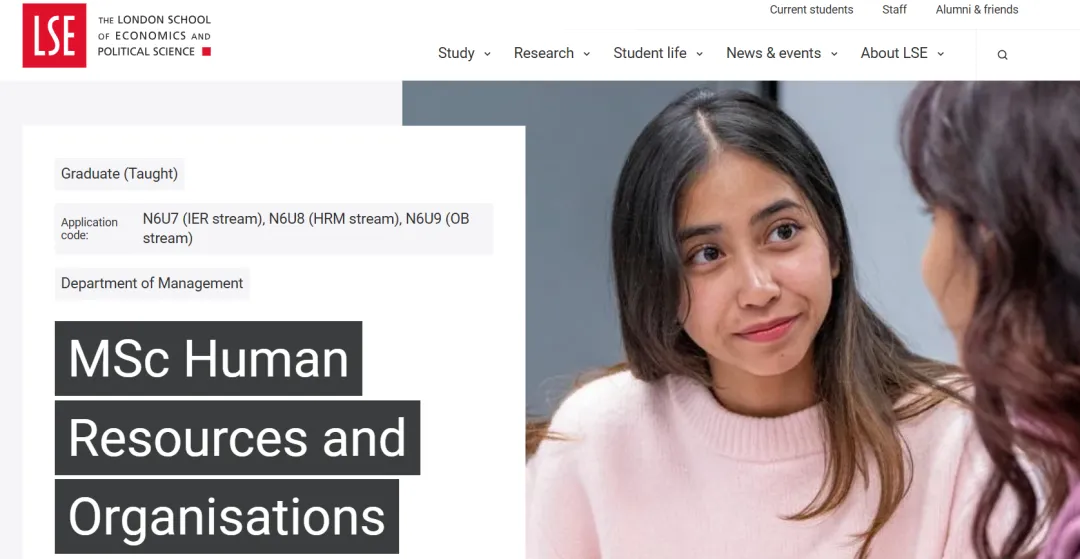The width and height of the screenshot is (1080, 559).
Task: Click the hero photo of the students
Action: tap(802, 319)
